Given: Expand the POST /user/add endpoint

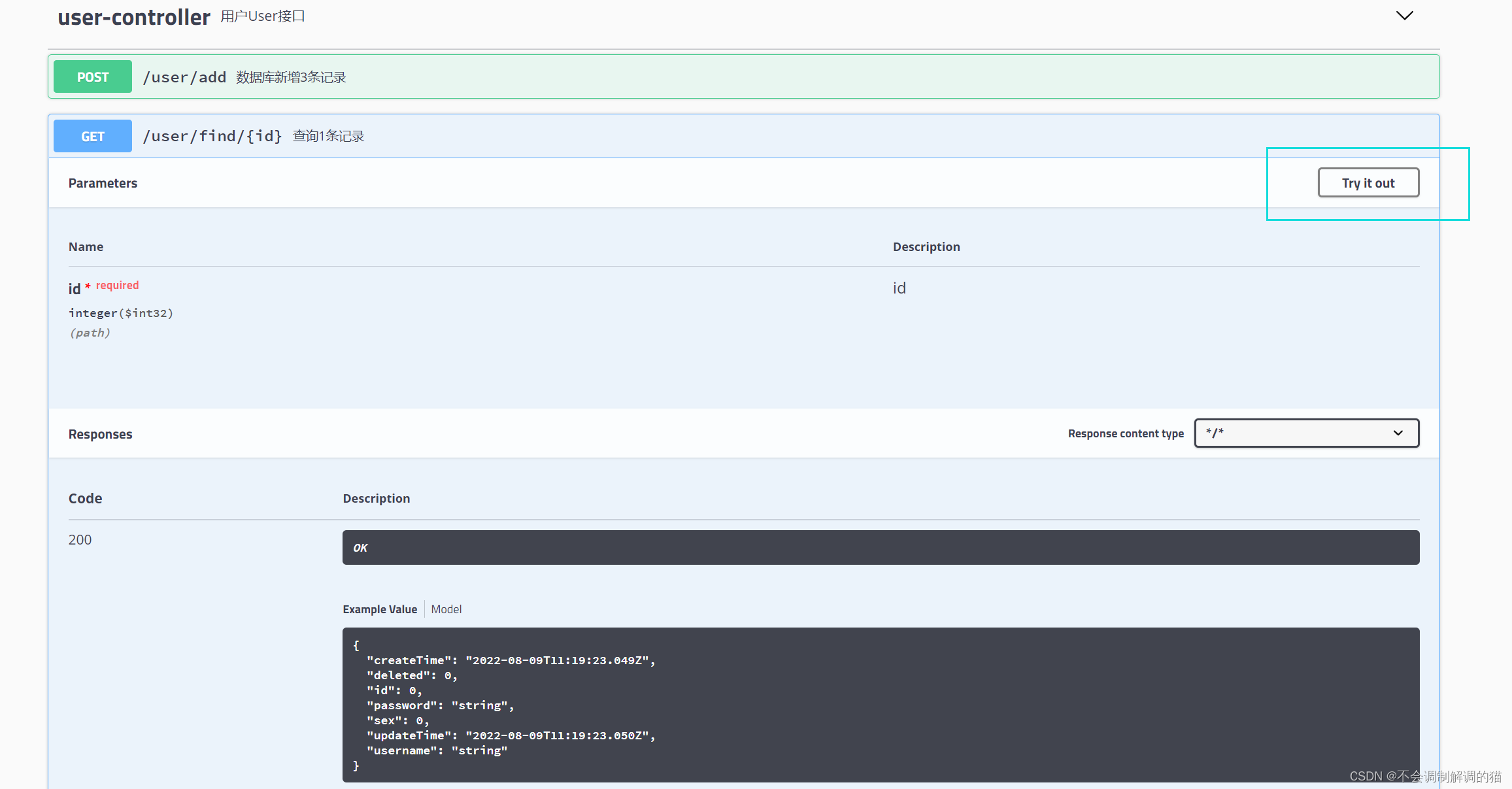Looking at the screenshot, I should (743, 76).
